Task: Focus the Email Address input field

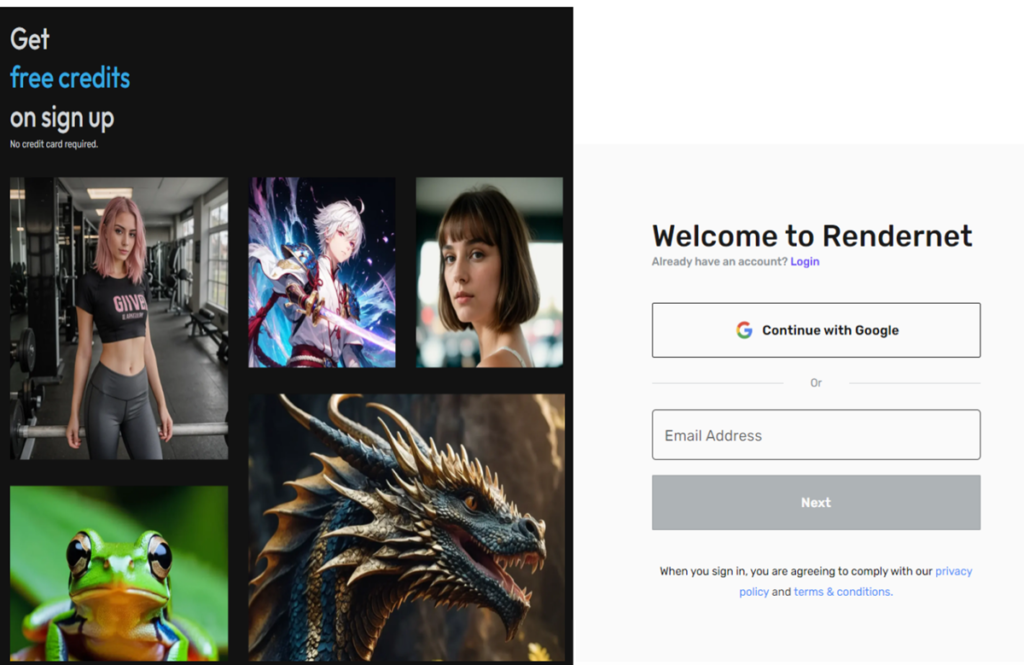Action: [816, 434]
